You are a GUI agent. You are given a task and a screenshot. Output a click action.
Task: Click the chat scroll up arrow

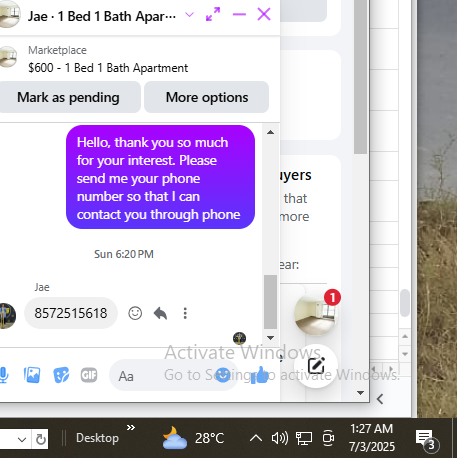pyautogui.click(x=271, y=132)
